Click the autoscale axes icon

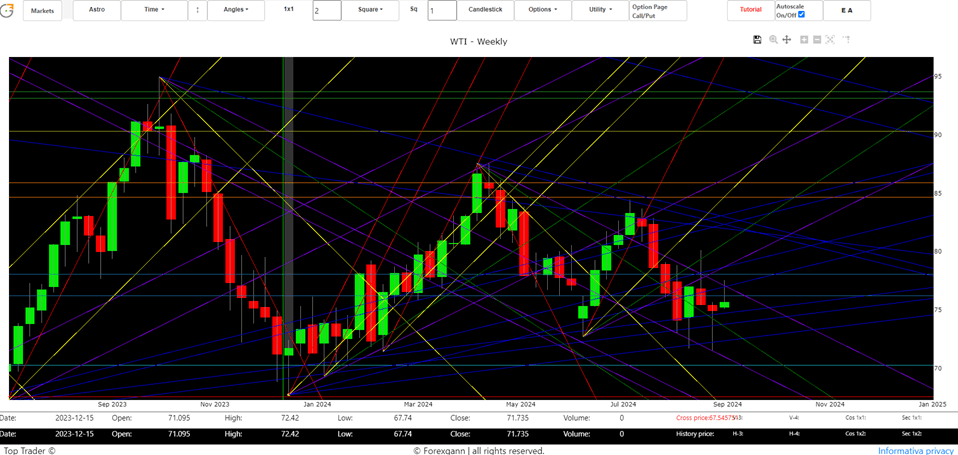832,39
